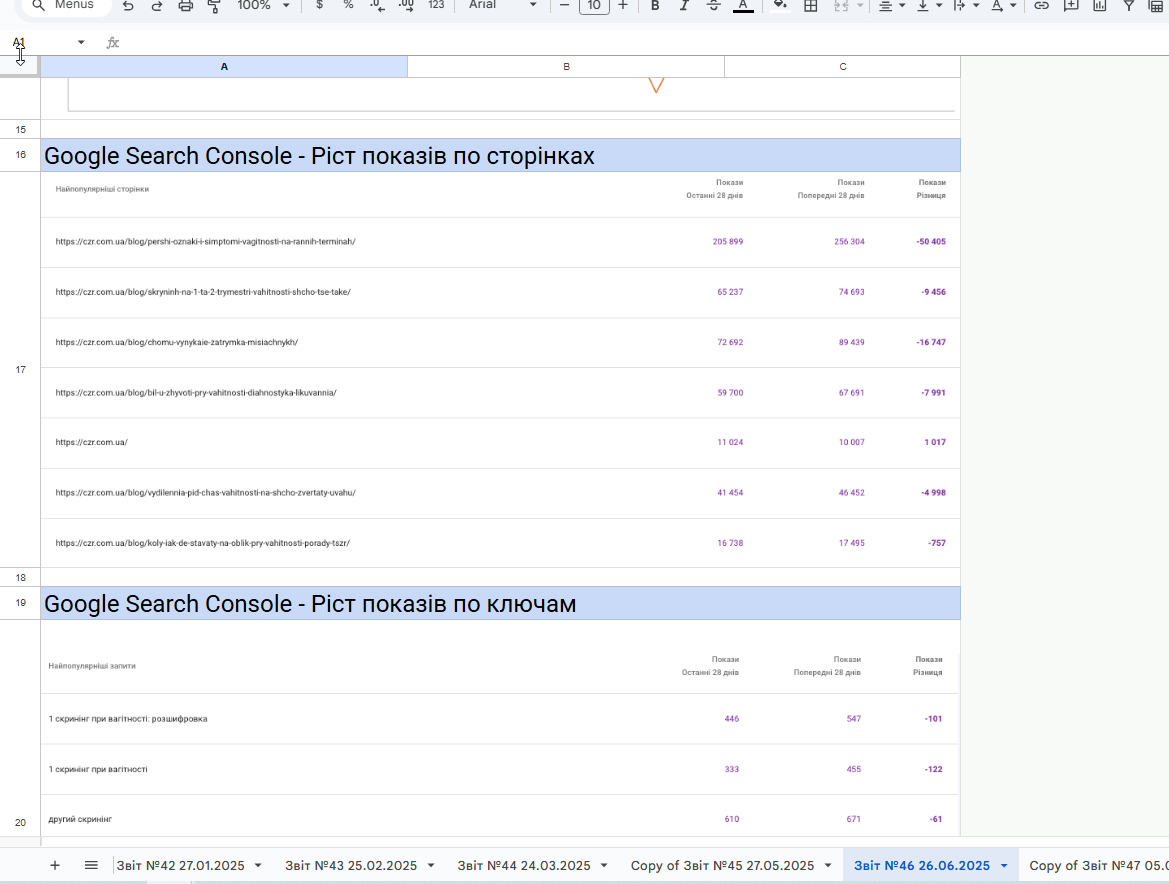The width and height of the screenshot is (1169, 884).
Task: Create a filter
Action: pos(1129,5)
